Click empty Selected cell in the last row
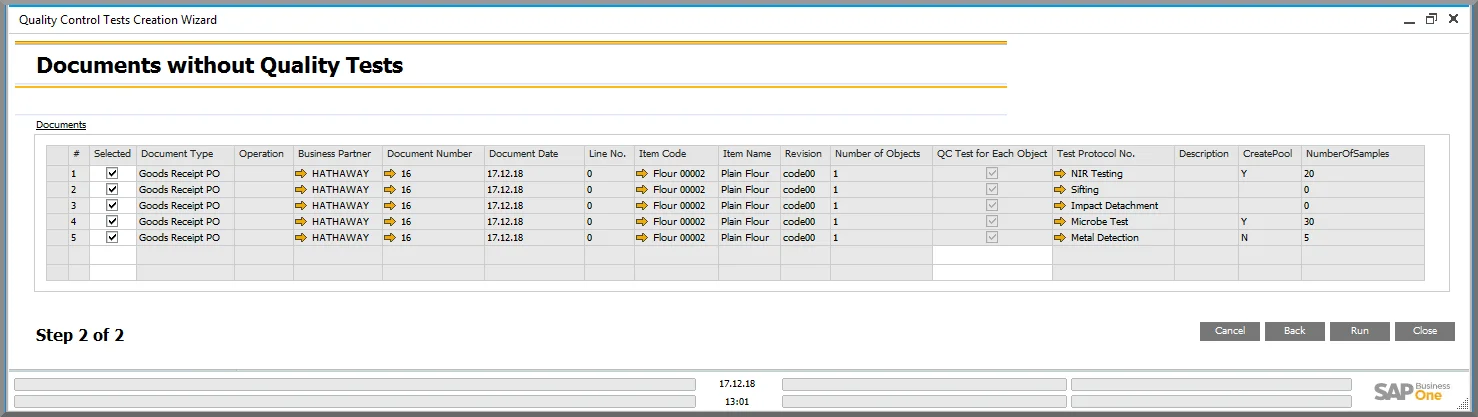This screenshot has height=417, width=1478. tap(113, 272)
